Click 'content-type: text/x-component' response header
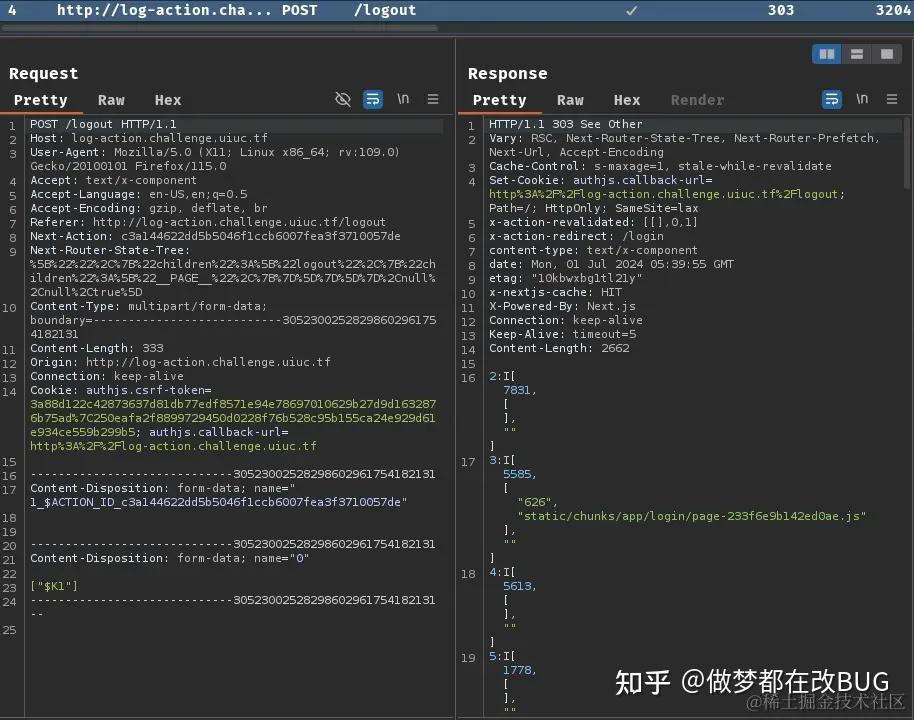This screenshot has width=914, height=720. (593, 250)
